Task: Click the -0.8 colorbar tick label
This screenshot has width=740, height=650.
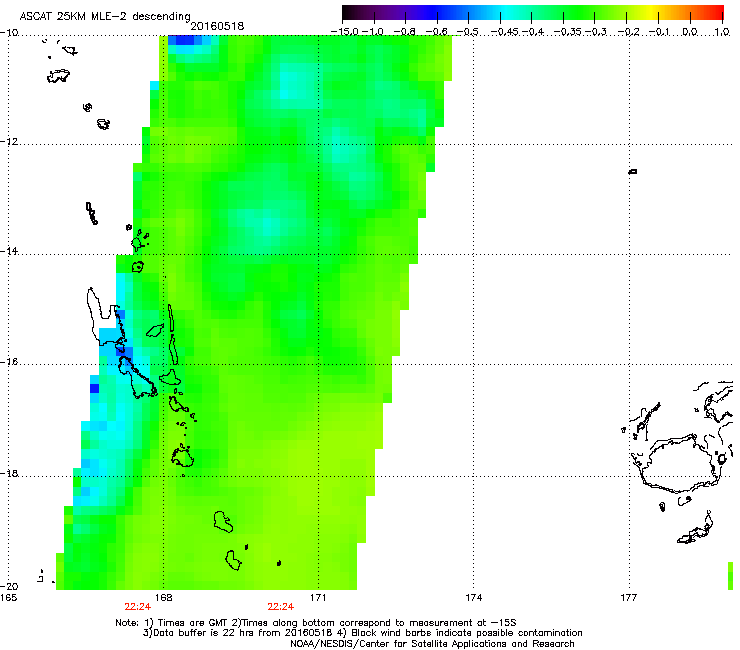Action: point(405,32)
